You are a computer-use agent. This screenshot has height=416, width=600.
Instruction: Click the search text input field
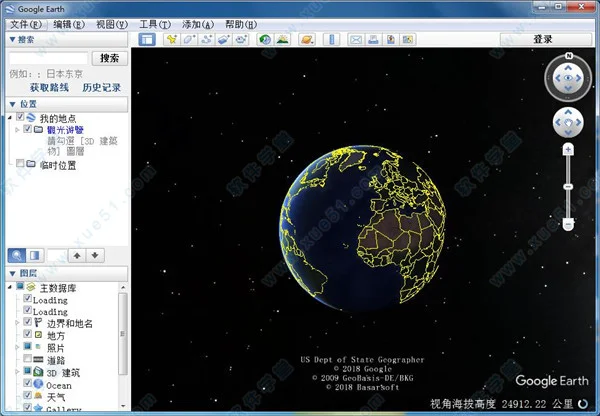point(48,58)
